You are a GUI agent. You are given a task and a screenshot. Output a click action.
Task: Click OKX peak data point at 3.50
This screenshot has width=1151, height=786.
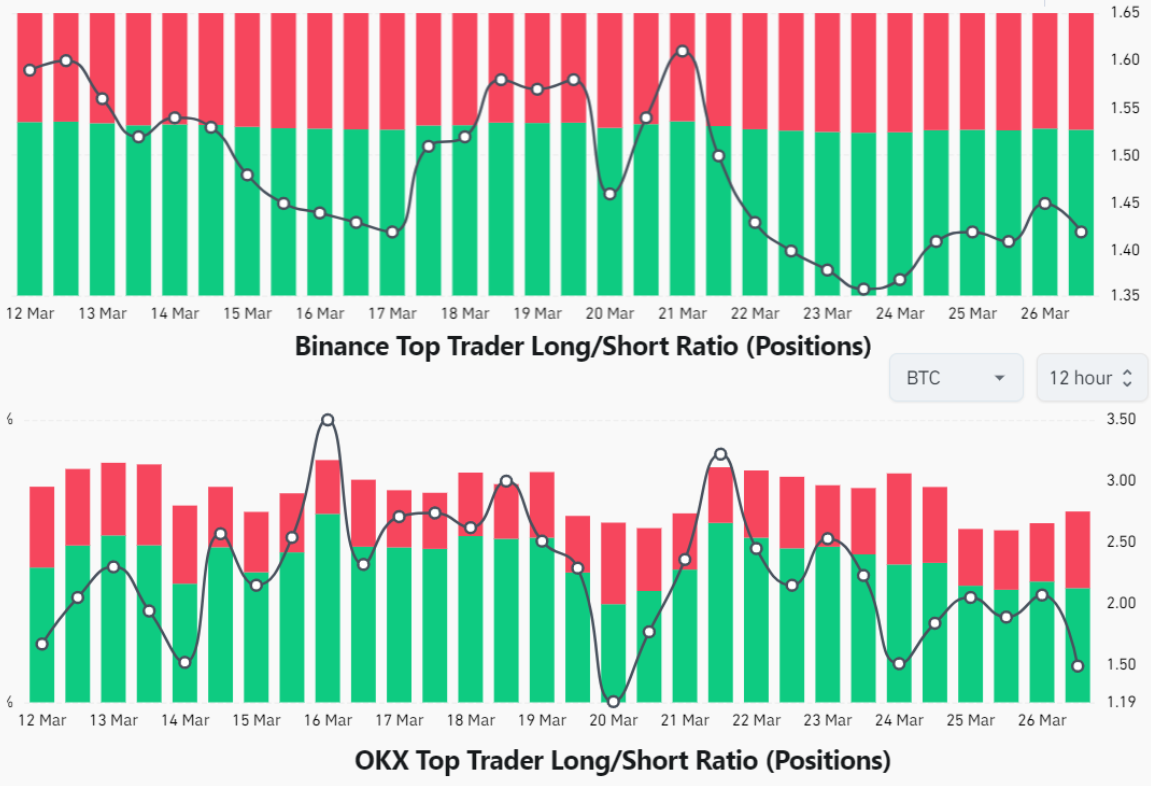pyautogui.click(x=327, y=421)
